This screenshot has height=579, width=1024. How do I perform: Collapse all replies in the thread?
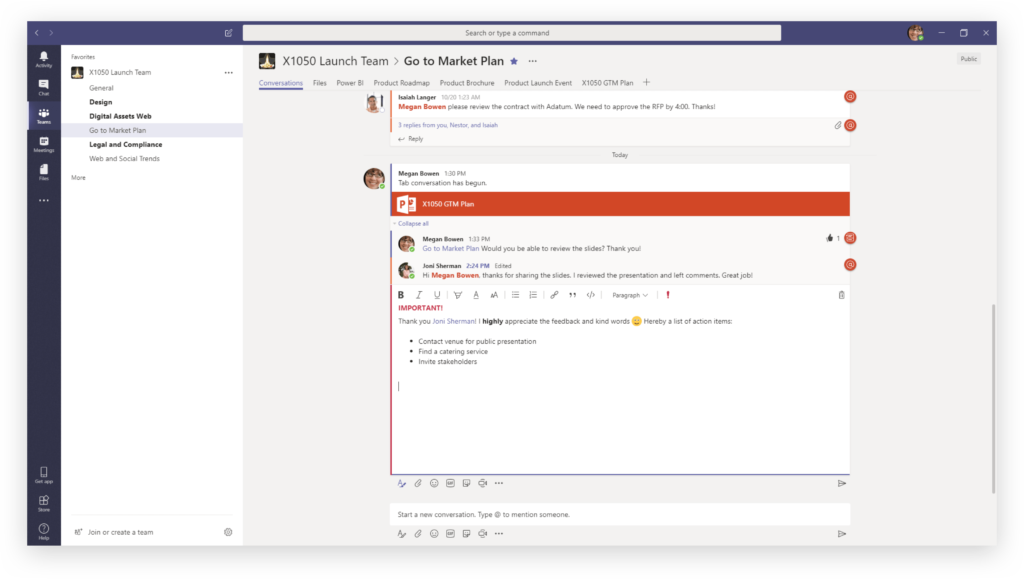(411, 223)
